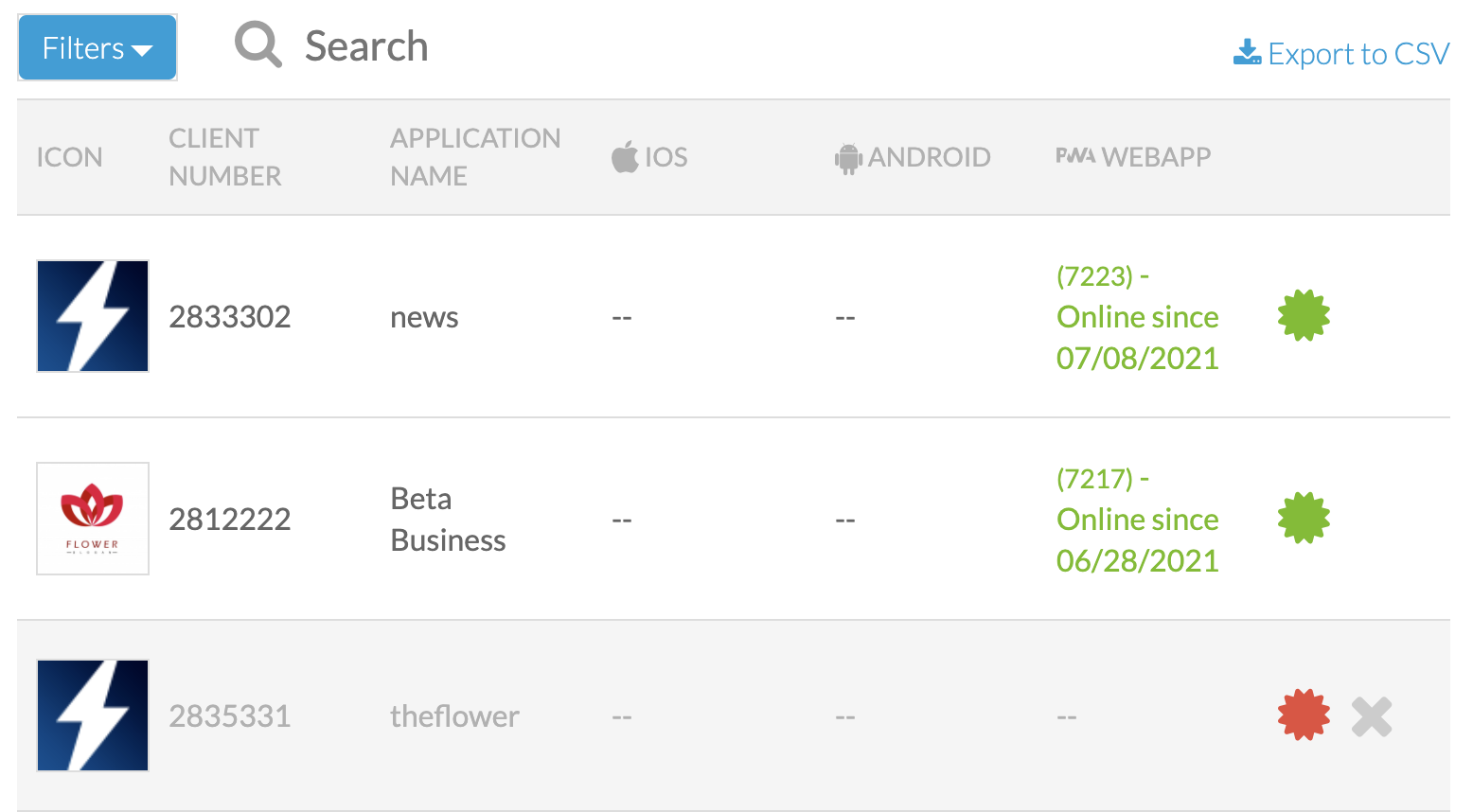Sort by the Application Name column header
Screen dimensions: 1473x812
click(475, 157)
